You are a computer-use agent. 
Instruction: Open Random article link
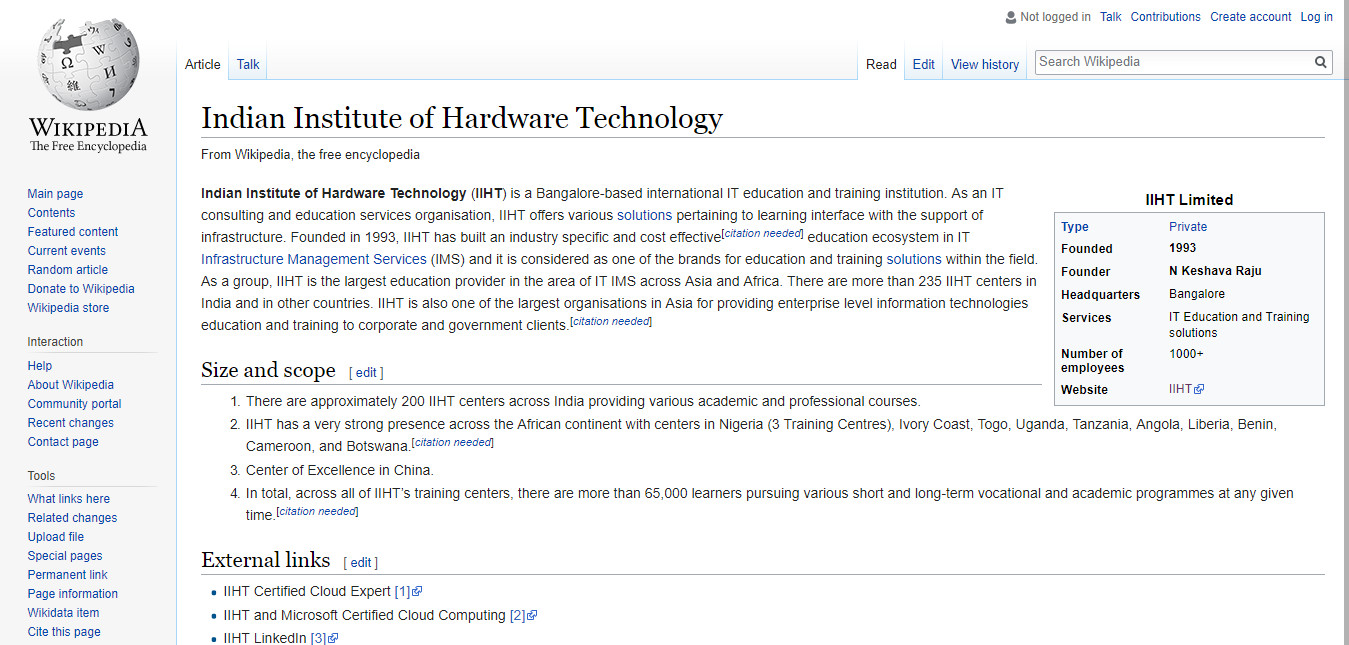[68, 270]
